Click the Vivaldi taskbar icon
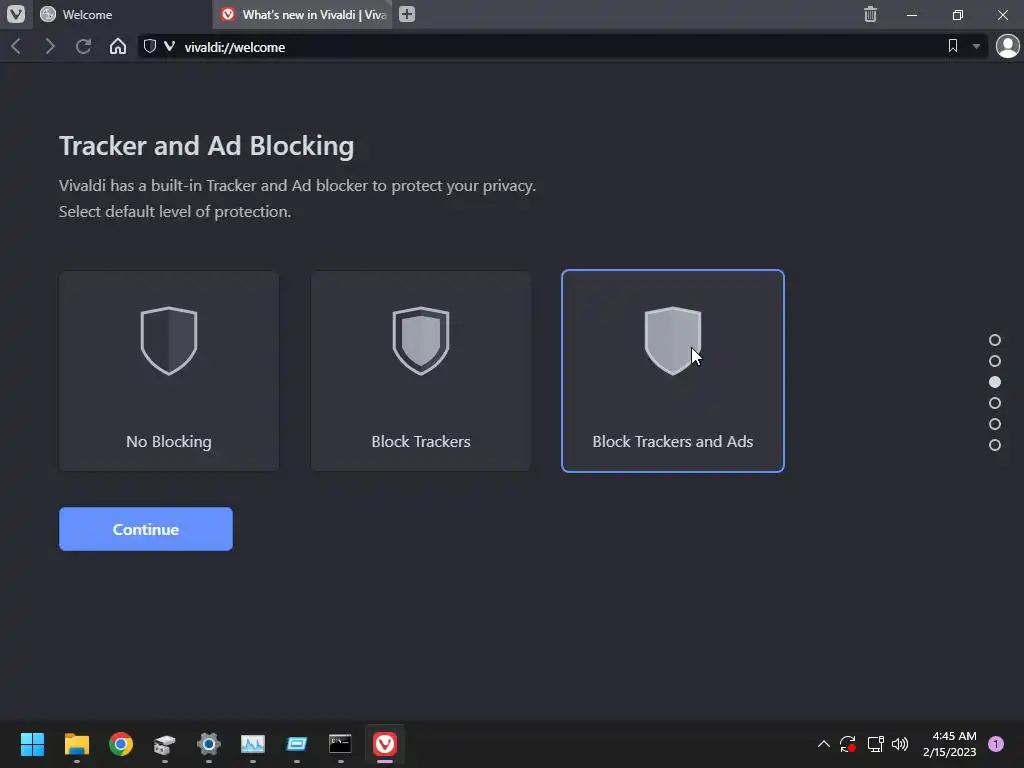 385,744
